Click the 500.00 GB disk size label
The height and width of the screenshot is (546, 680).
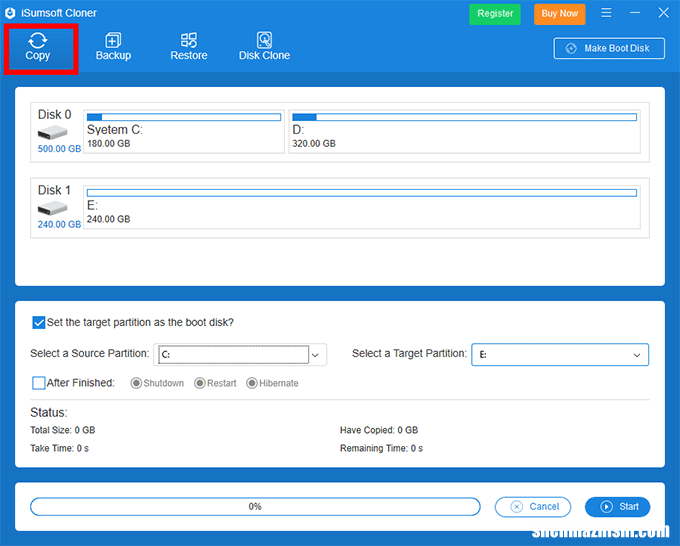click(59, 149)
